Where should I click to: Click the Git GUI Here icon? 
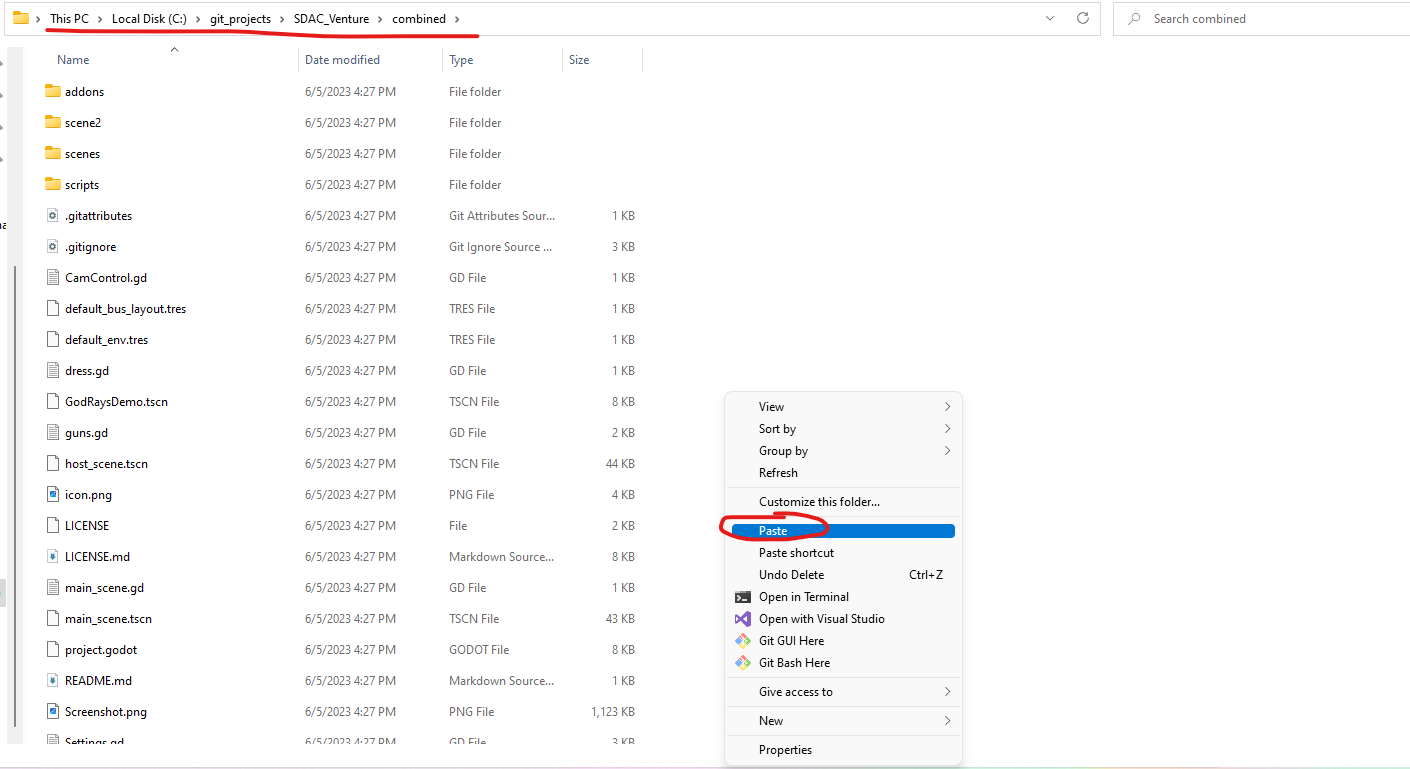tap(743, 641)
